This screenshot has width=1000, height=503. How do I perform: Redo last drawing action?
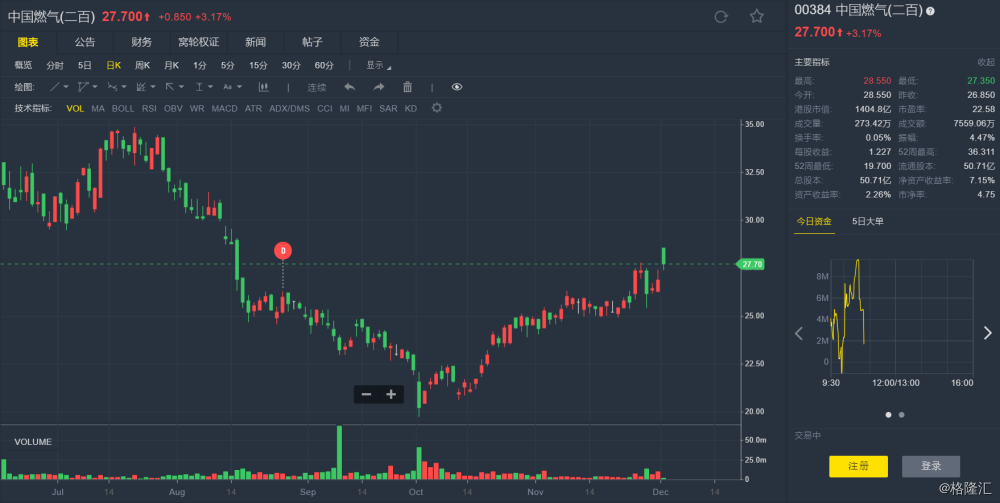379,87
